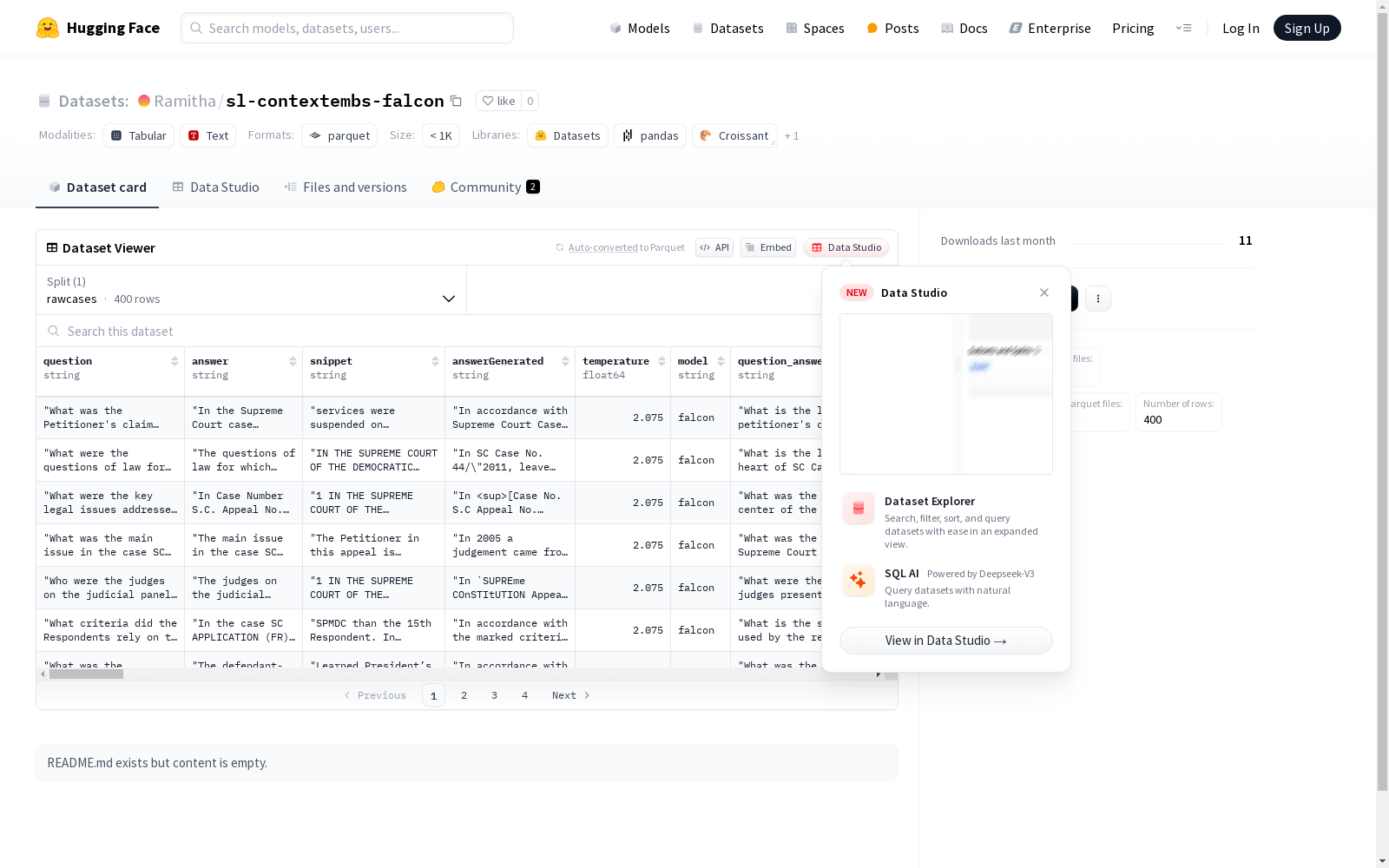Screen dimensions: 1389x868
Task: Switch to Files and versions tab
Action: [x=346, y=187]
